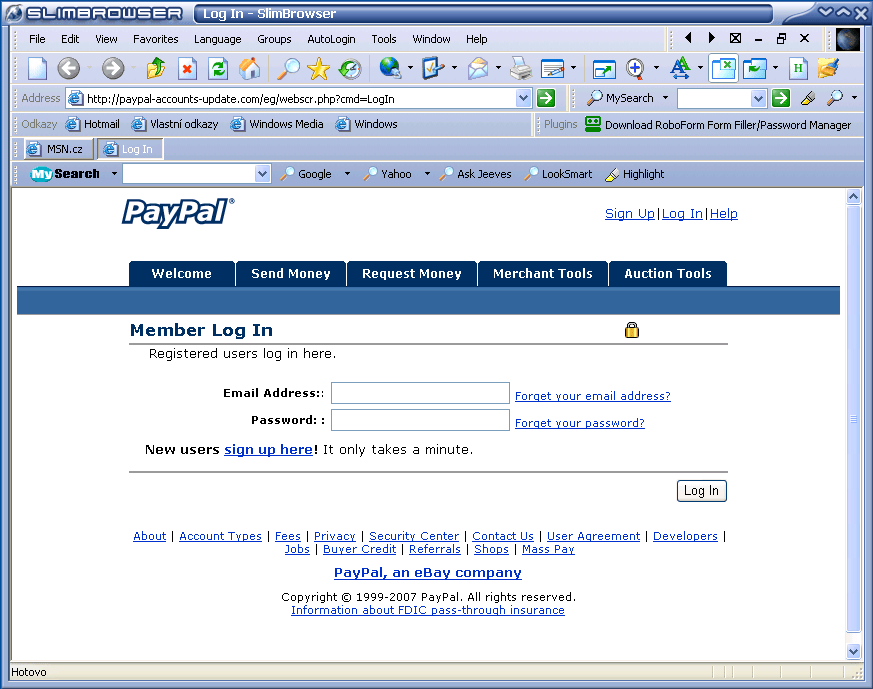Stop page loading with red X icon
This screenshot has height=689, width=873.
click(x=187, y=68)
